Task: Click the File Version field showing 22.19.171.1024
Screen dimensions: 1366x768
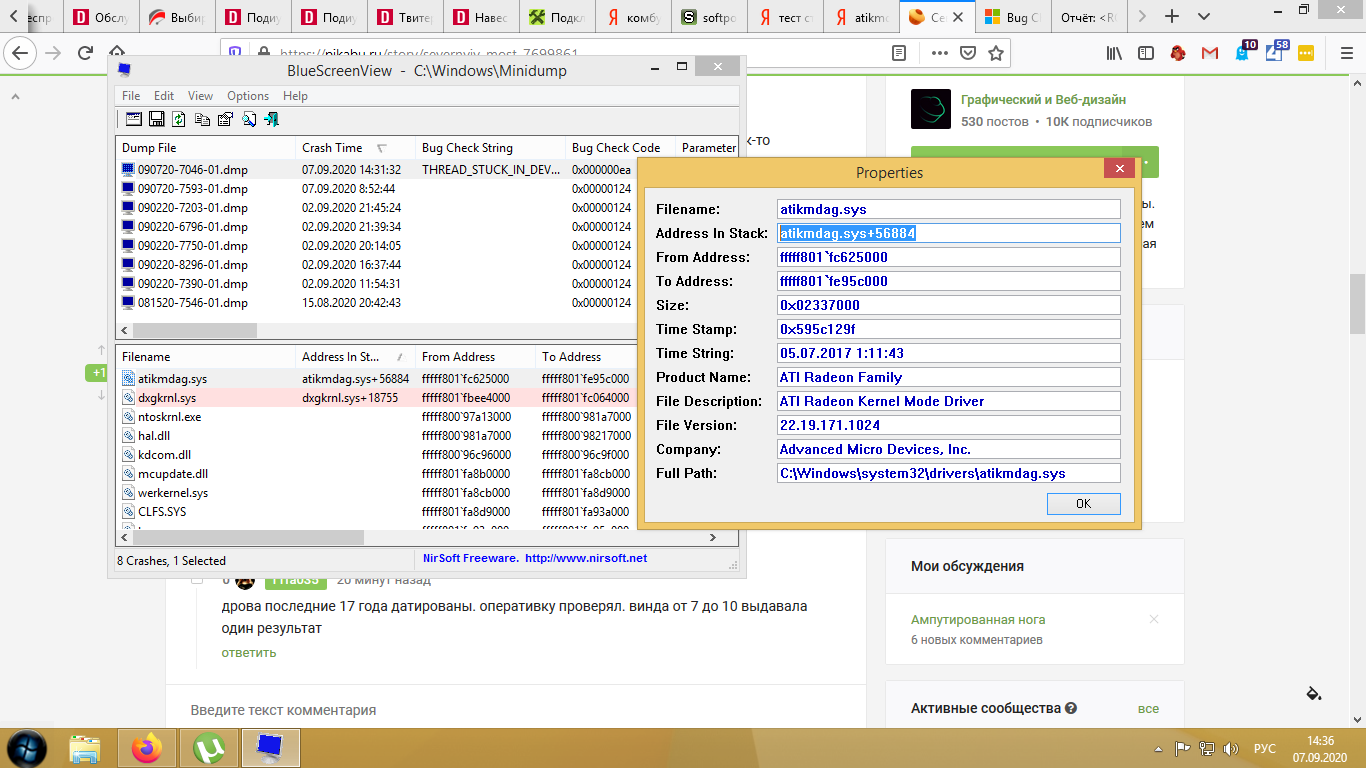Action: click(949, 425)
